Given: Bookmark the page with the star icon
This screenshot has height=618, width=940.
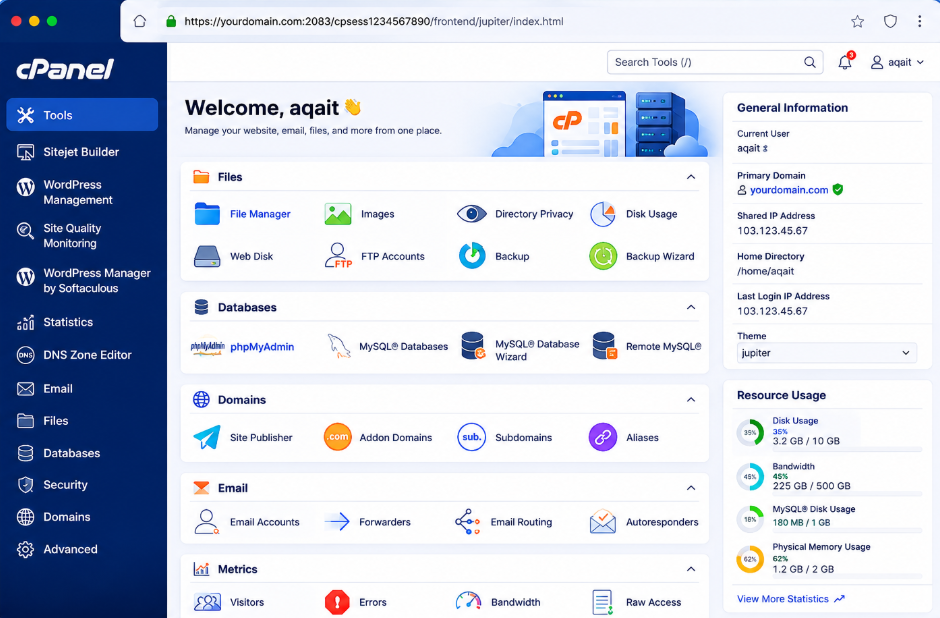Looking at the screenshot, I should (857, 22).
